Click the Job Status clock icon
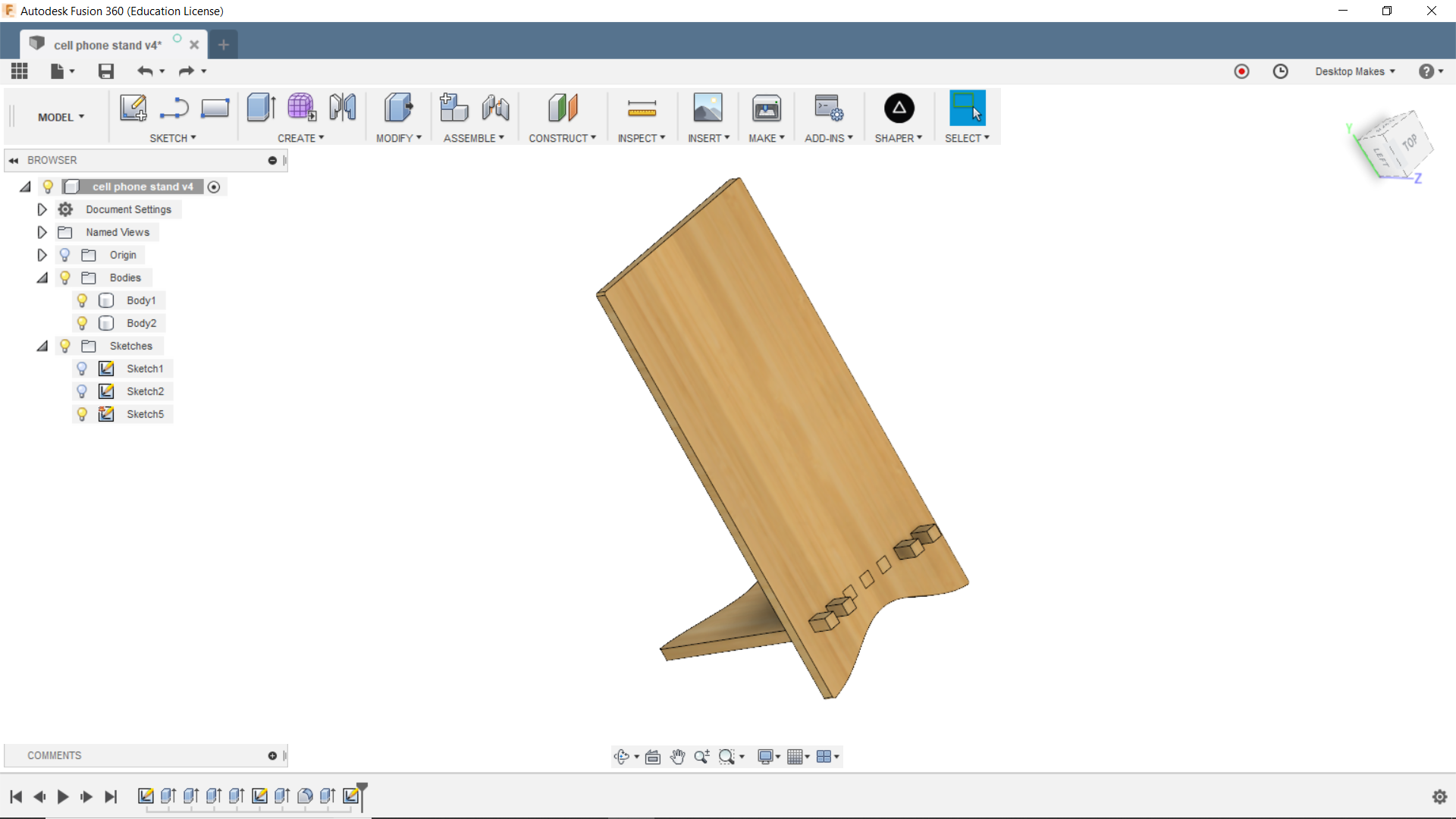 click(1280, 71)
